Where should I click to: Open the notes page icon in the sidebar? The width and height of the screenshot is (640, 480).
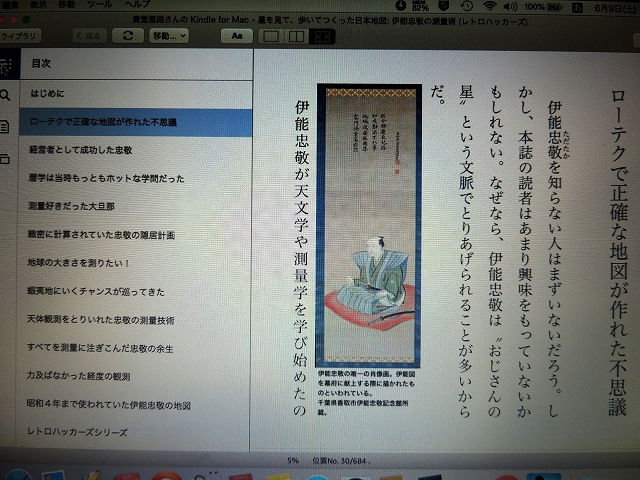tap(4, 127)
